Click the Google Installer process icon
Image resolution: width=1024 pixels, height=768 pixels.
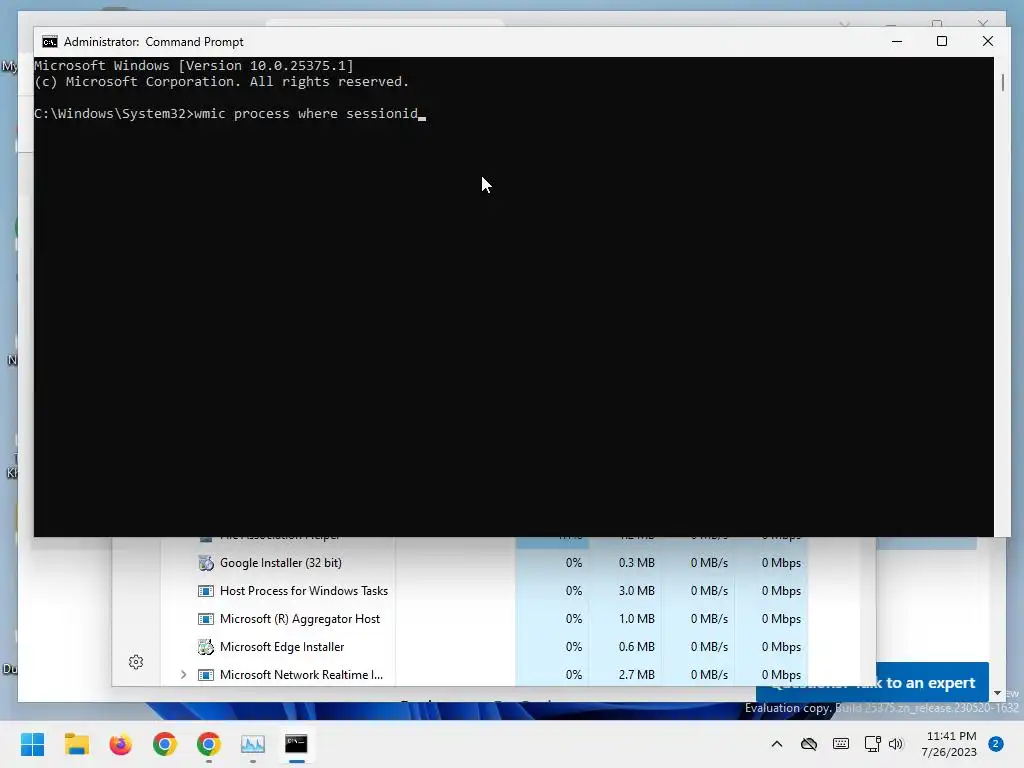(x=206, y=562)
